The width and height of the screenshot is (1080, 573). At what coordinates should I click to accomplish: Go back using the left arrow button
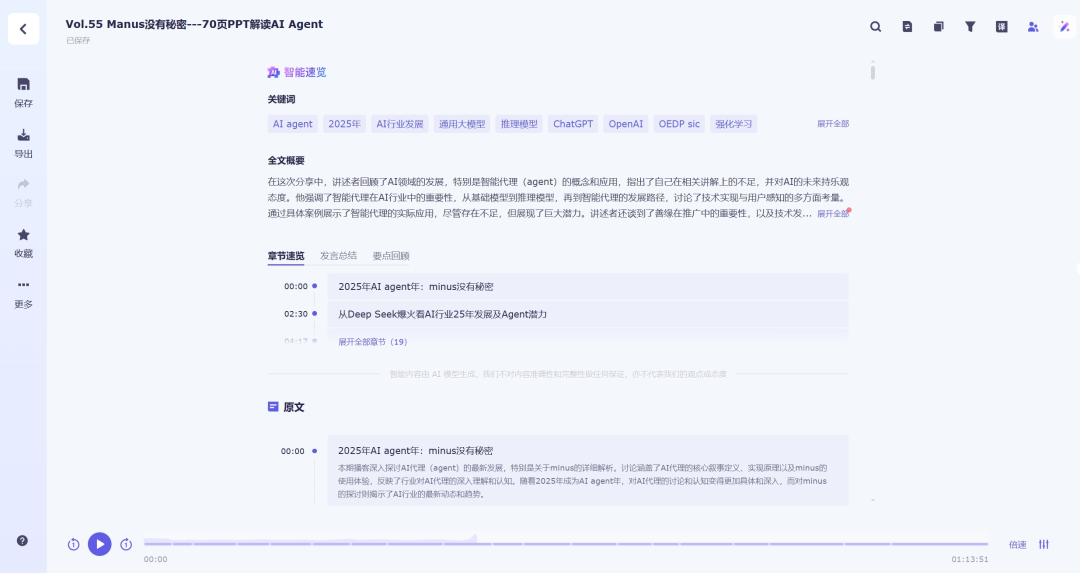pyautogui.click(x=23, y=29)
